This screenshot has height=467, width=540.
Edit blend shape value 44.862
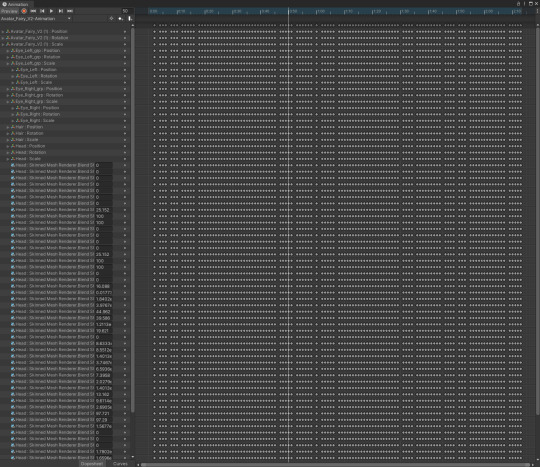tap(104, 312)
